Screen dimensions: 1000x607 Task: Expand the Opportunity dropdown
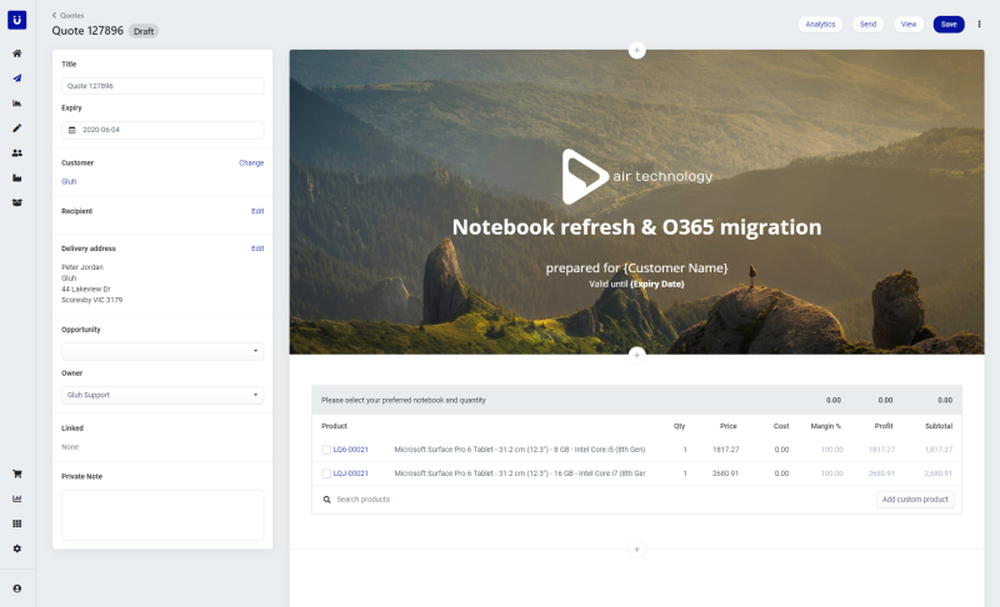coord(163,351)
